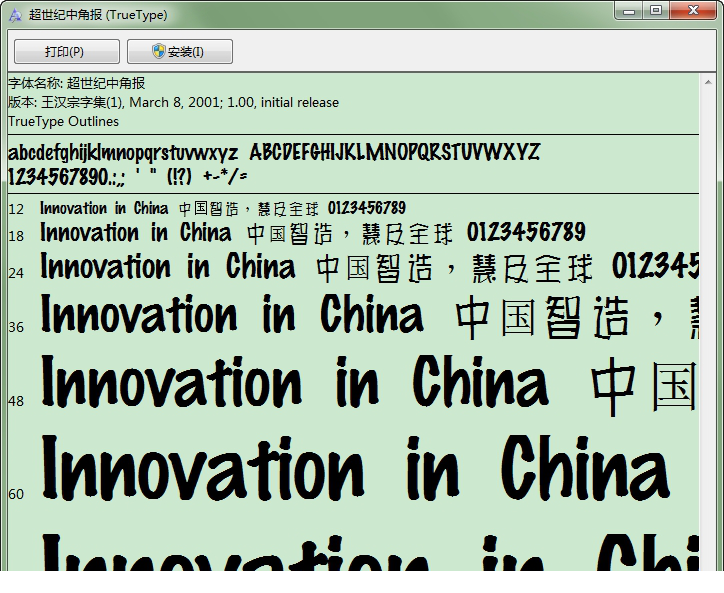Viewport: 724px width, 593px height.
Task: Click the size 36 sample line
Action: click(x=369, y=315)
